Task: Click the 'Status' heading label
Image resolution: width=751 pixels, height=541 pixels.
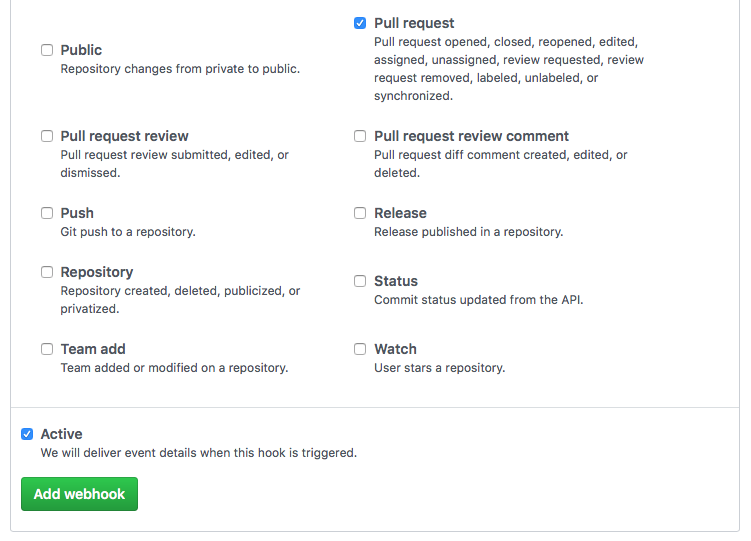Action: (396, 281)
